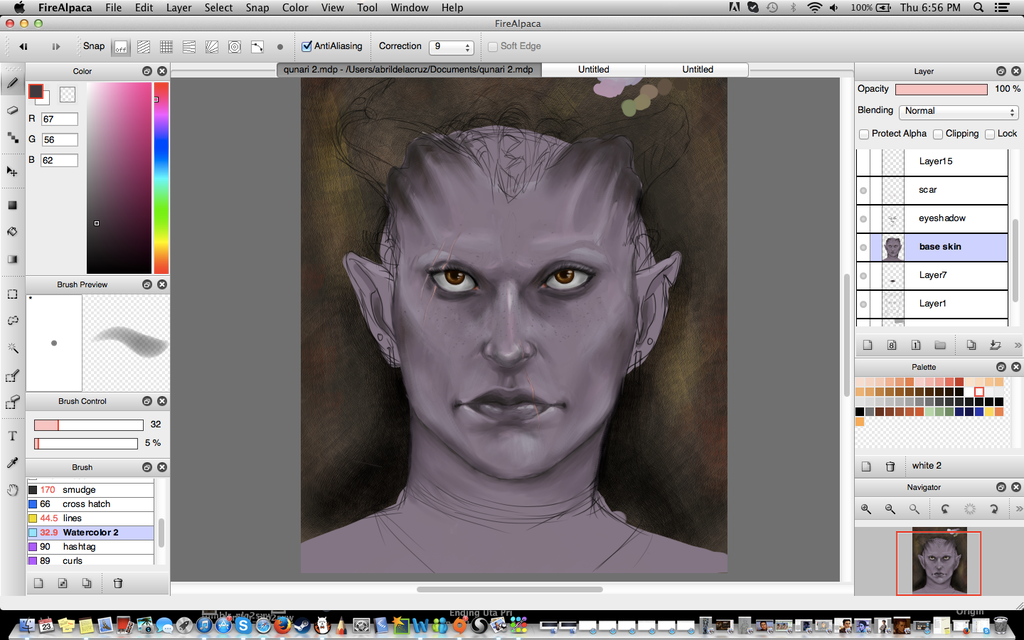Toggle visibility of the scar layer

point(864,190)
